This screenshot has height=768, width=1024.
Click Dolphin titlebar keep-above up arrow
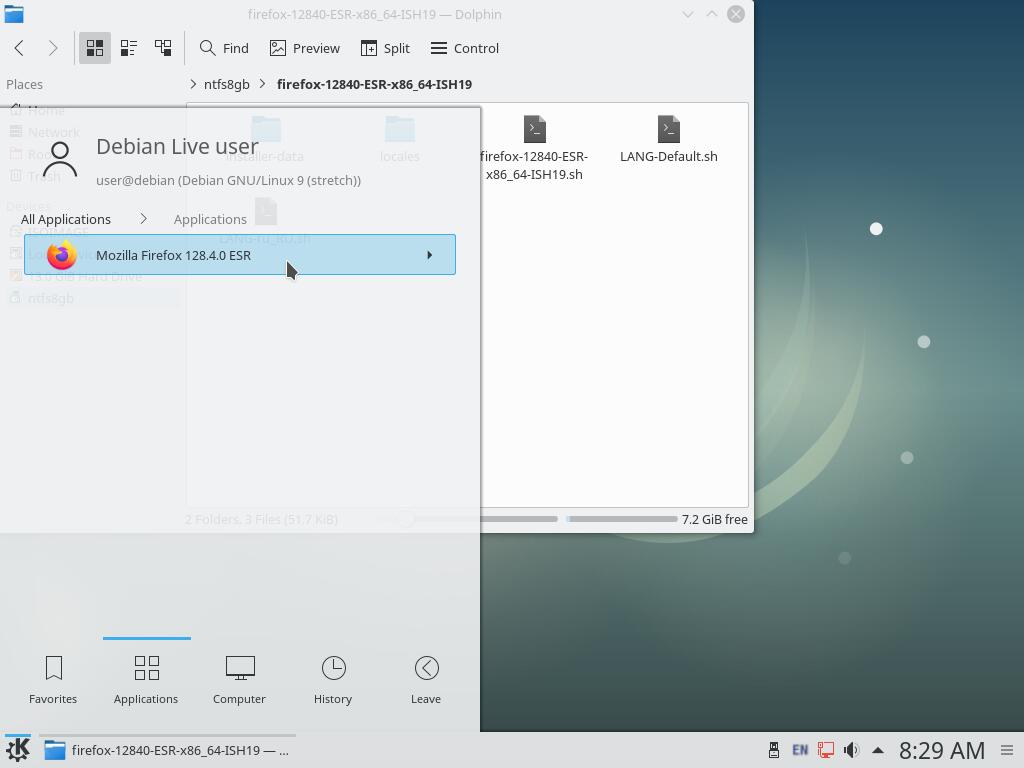[712, 14]
